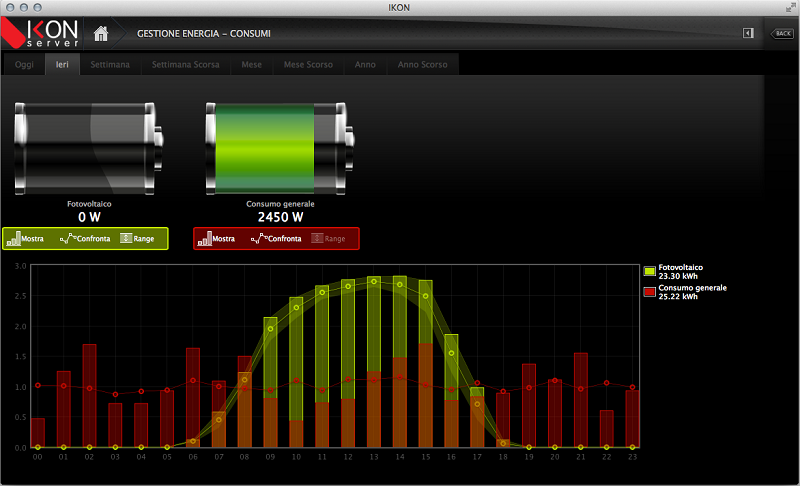Toggle Confronta for Fotovoltaico
The width and height of the screenshot is (800, 486).
point(85,238)
